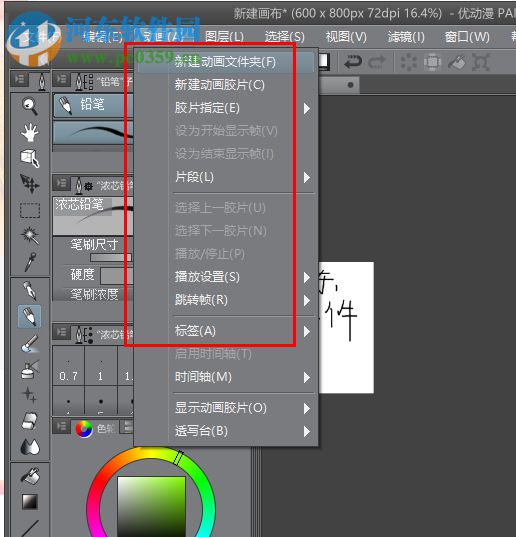Click the 播放/停止(P) menu entry

tap(226, 254)
